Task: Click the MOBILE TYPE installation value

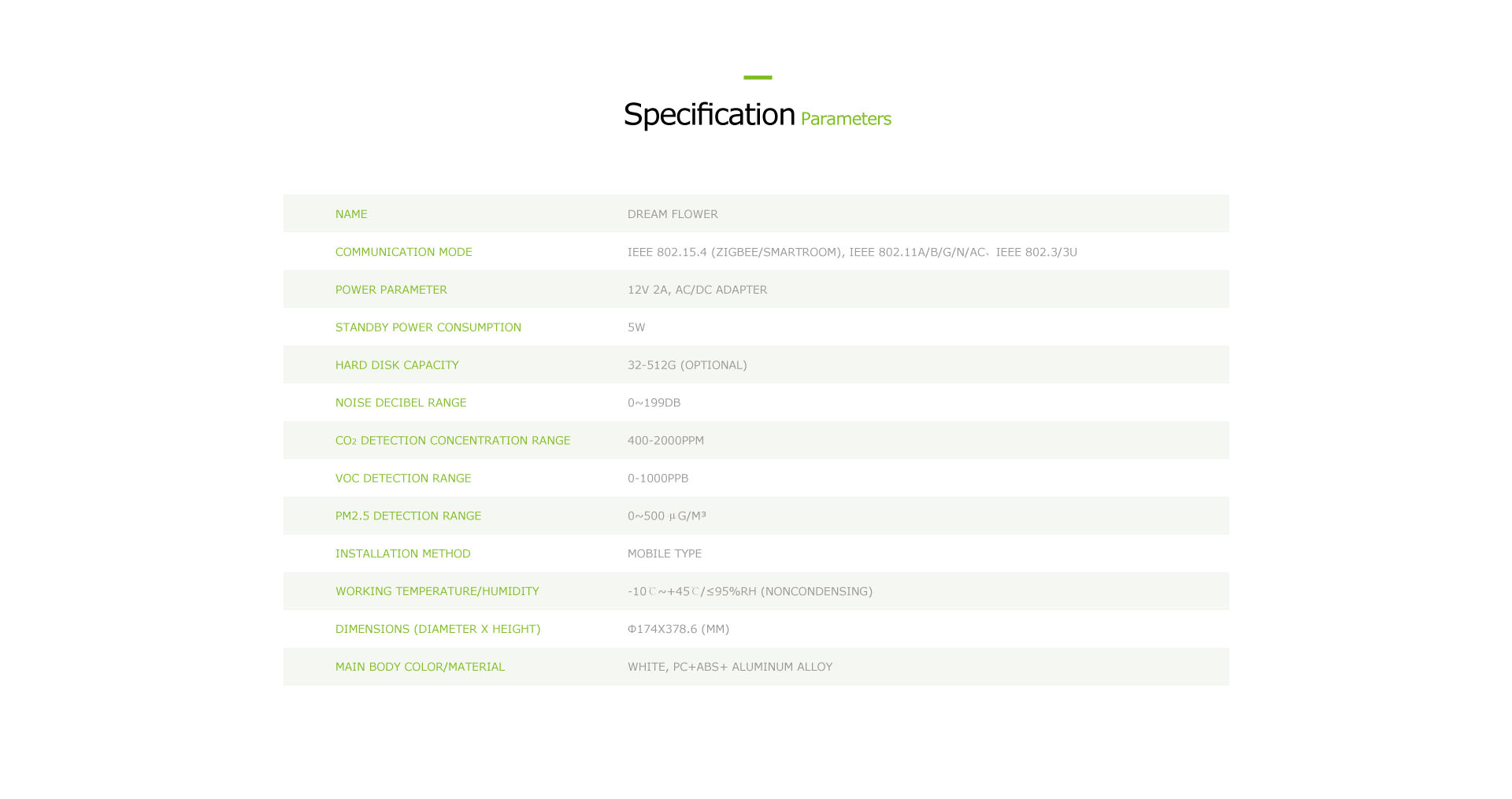Action: point(665,554)
